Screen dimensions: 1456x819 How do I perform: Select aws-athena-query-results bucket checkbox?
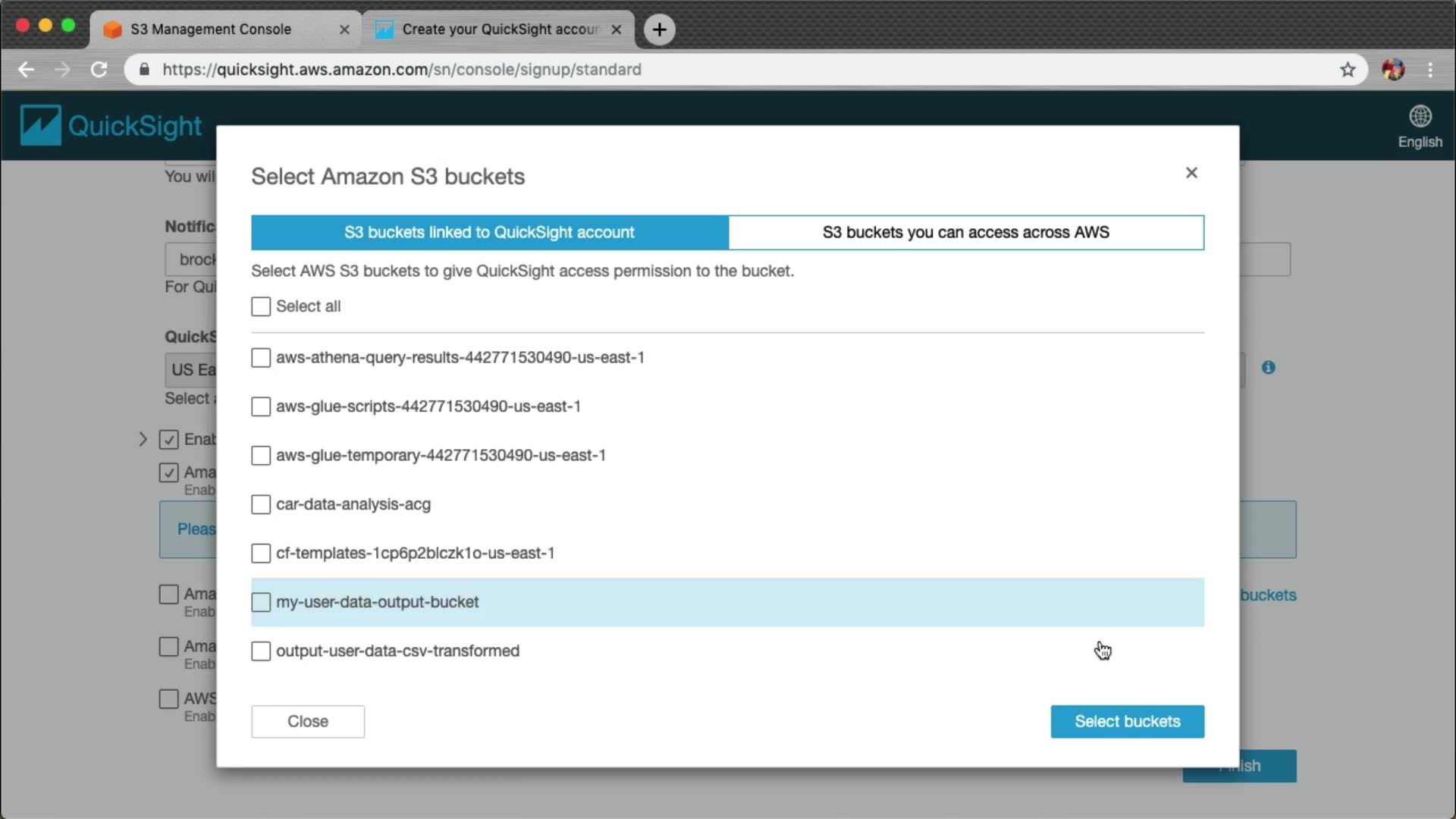(x=261, y=358)
